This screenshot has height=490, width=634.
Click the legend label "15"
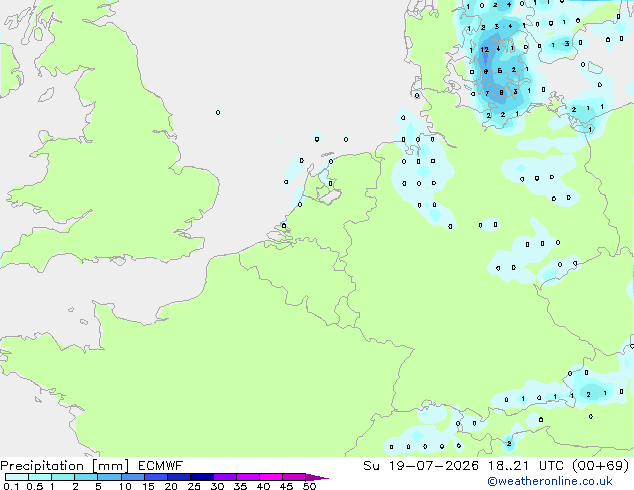coord(148,486)
